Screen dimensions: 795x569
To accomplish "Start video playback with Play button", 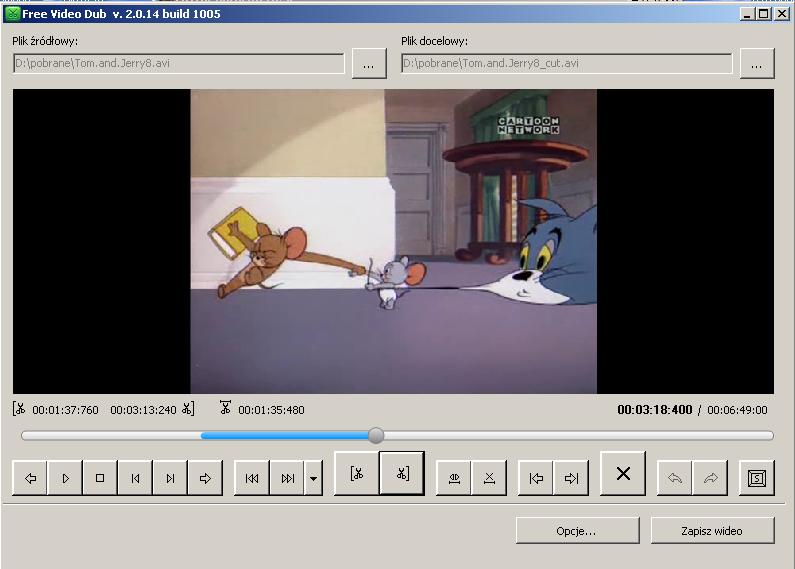I will pos(65,478).
